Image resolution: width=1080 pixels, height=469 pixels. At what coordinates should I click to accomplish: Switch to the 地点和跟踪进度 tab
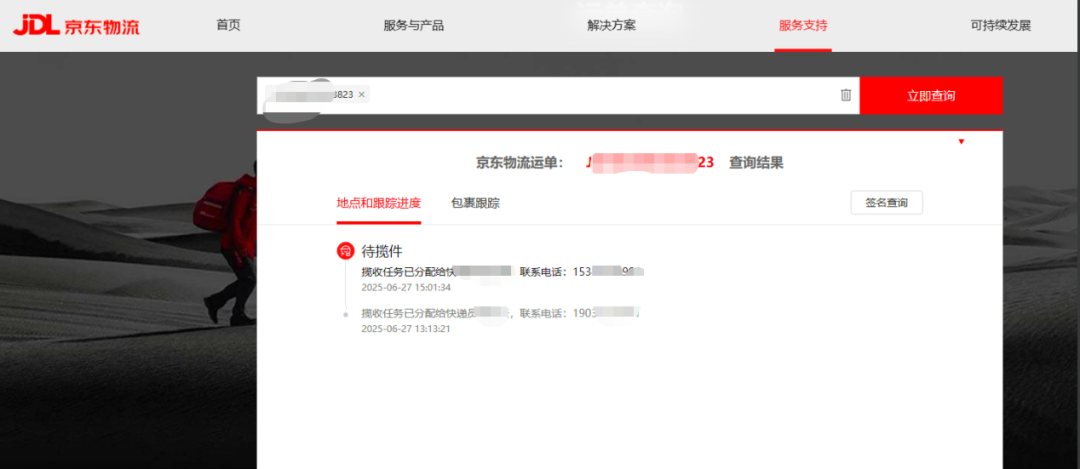point(378,203)
